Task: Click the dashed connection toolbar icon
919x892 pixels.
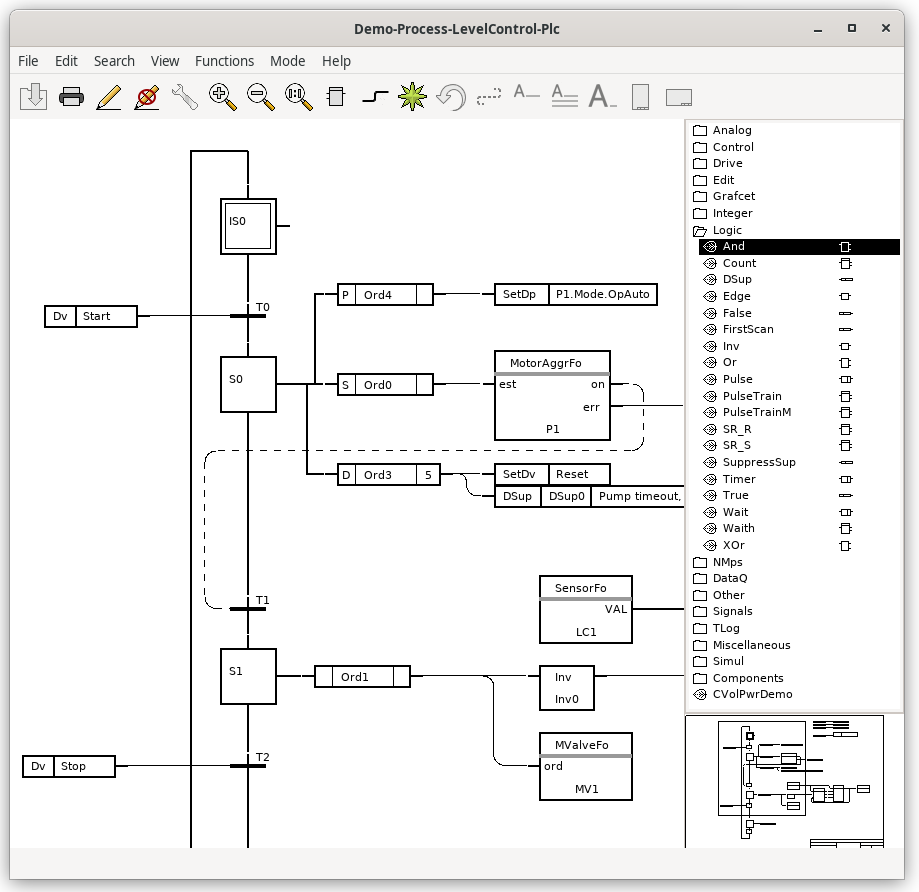Action: [489, 96]
